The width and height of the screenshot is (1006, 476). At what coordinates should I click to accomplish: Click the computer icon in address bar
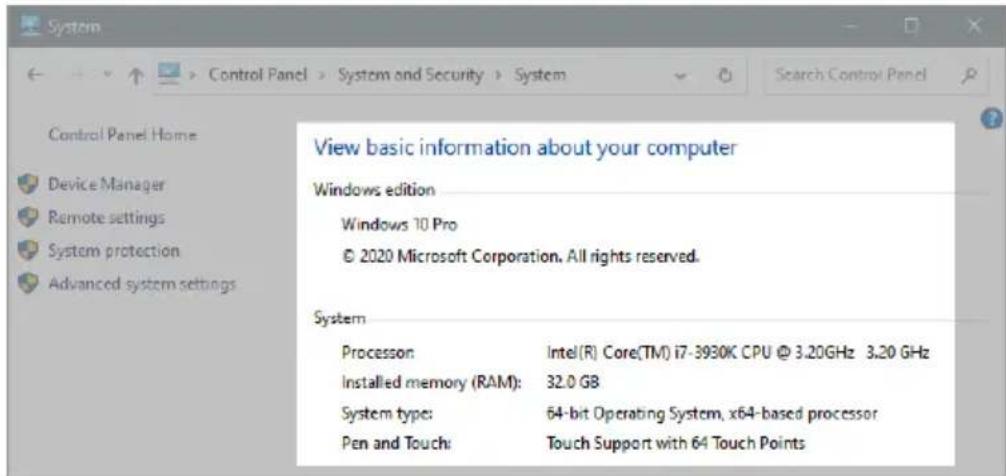point(168,74)
